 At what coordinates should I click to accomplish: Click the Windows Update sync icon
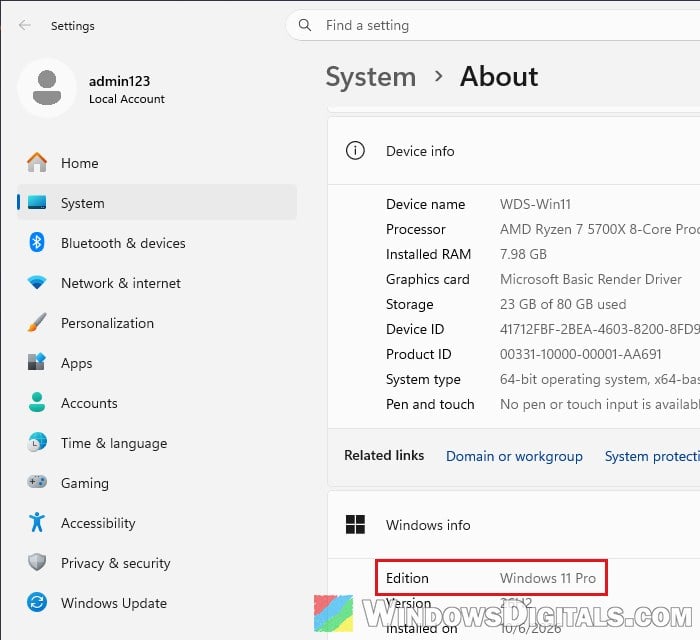[37, 603]
